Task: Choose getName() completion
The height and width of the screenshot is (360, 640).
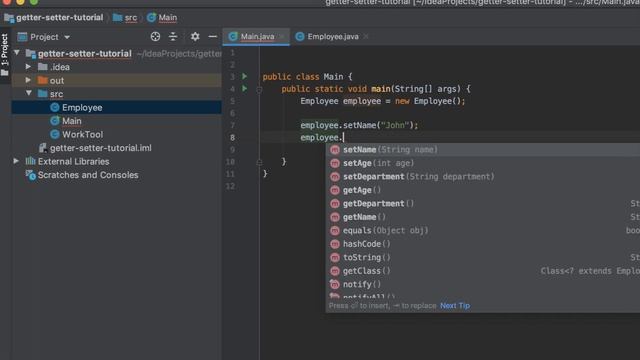Action: [483, 217]
